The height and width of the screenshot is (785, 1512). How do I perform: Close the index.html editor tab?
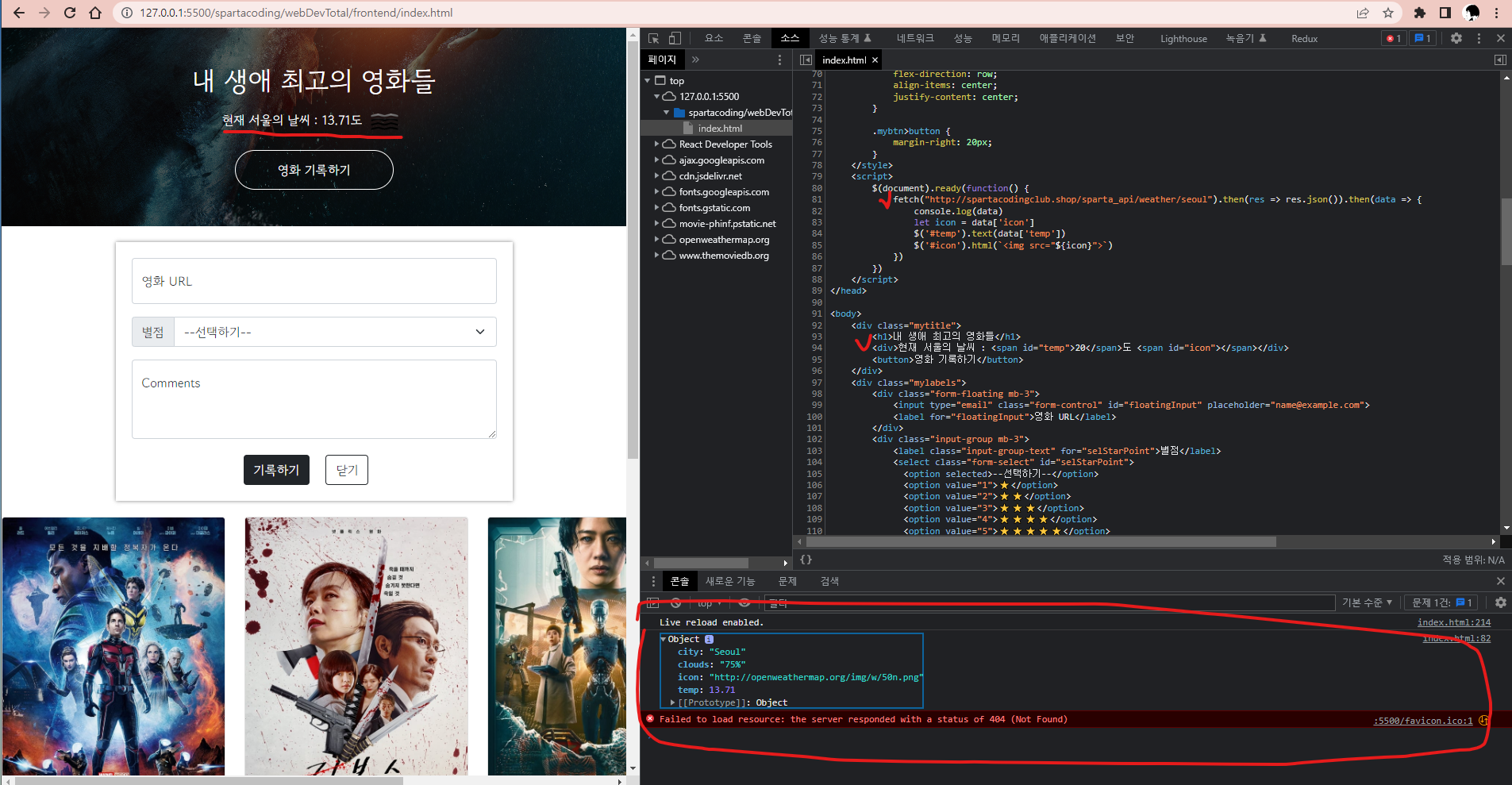(x=875, y=60)
